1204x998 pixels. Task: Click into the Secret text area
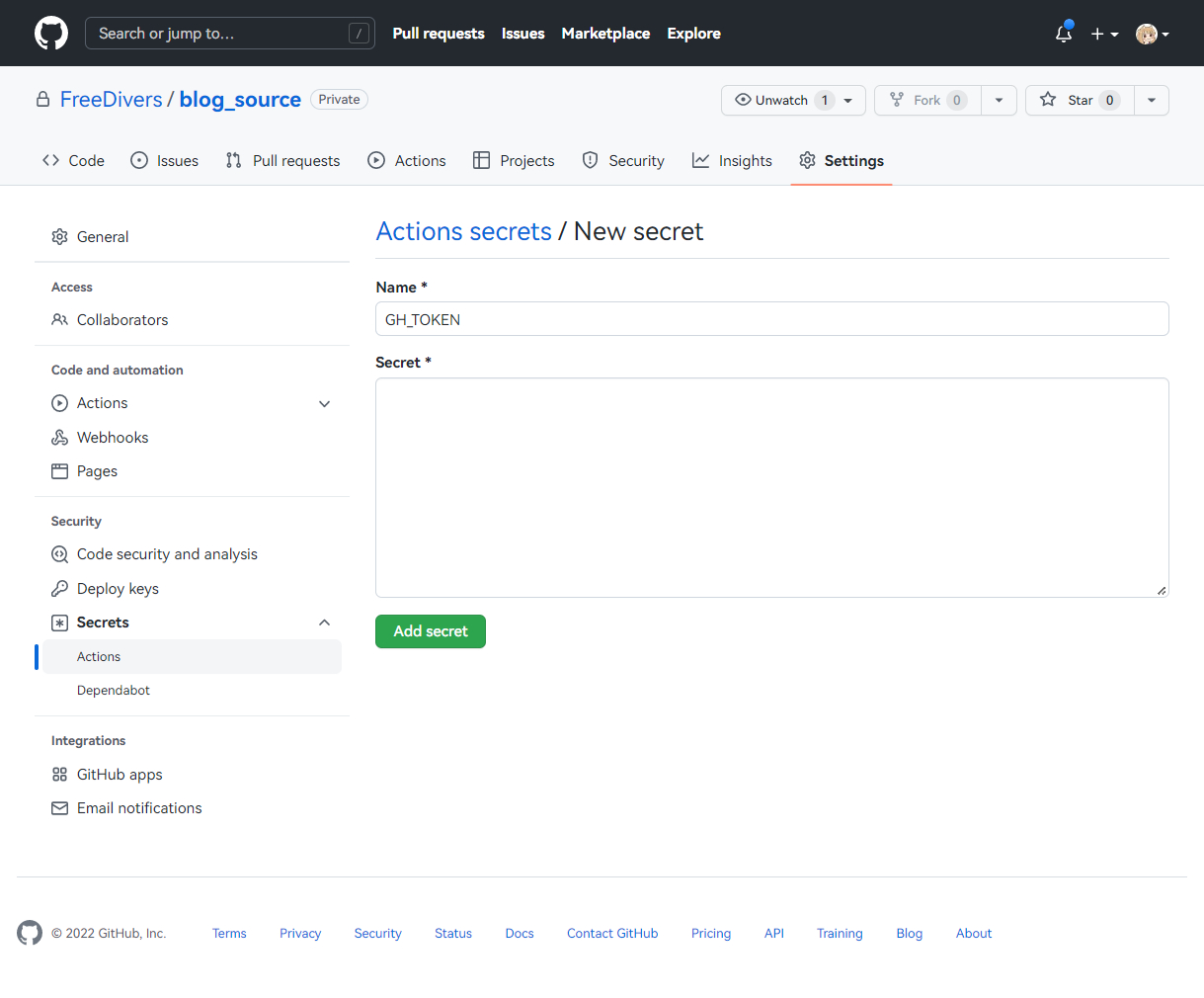click(x=772, y=487)
